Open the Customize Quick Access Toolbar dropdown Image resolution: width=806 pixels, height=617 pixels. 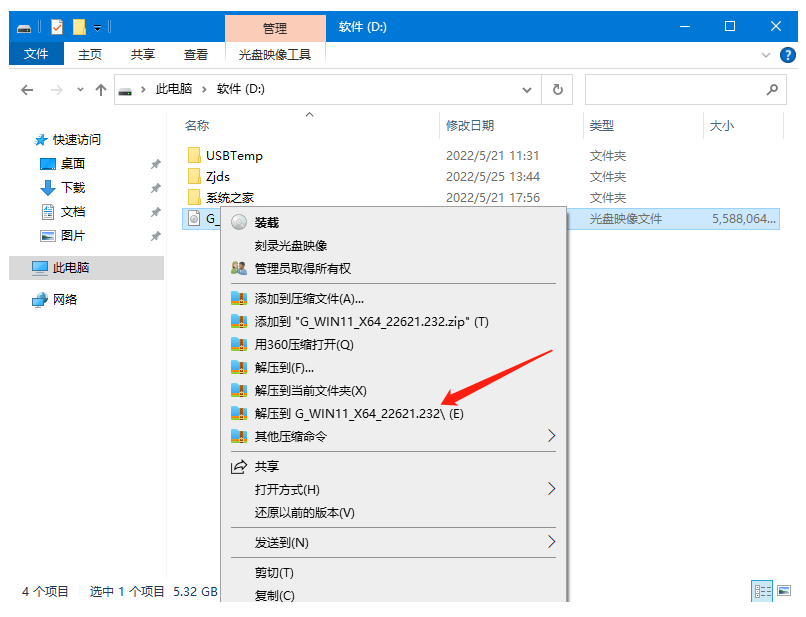tap(97, 28)
